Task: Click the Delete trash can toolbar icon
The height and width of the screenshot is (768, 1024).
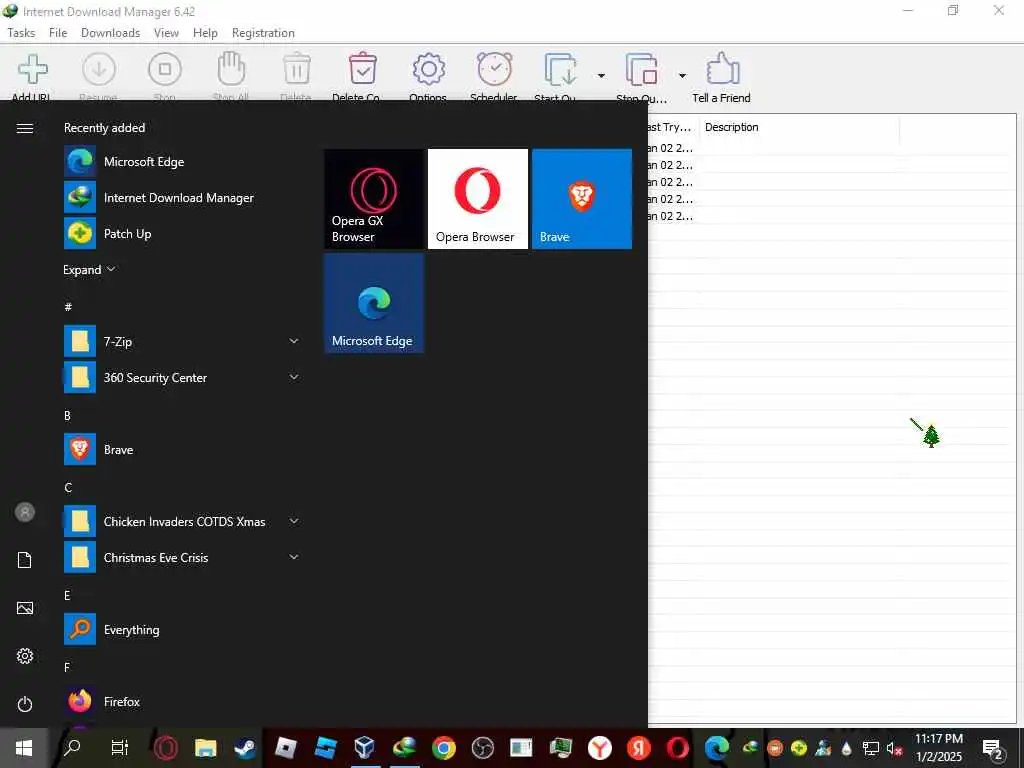Action: pyautogui.click(x=296, y=69)
